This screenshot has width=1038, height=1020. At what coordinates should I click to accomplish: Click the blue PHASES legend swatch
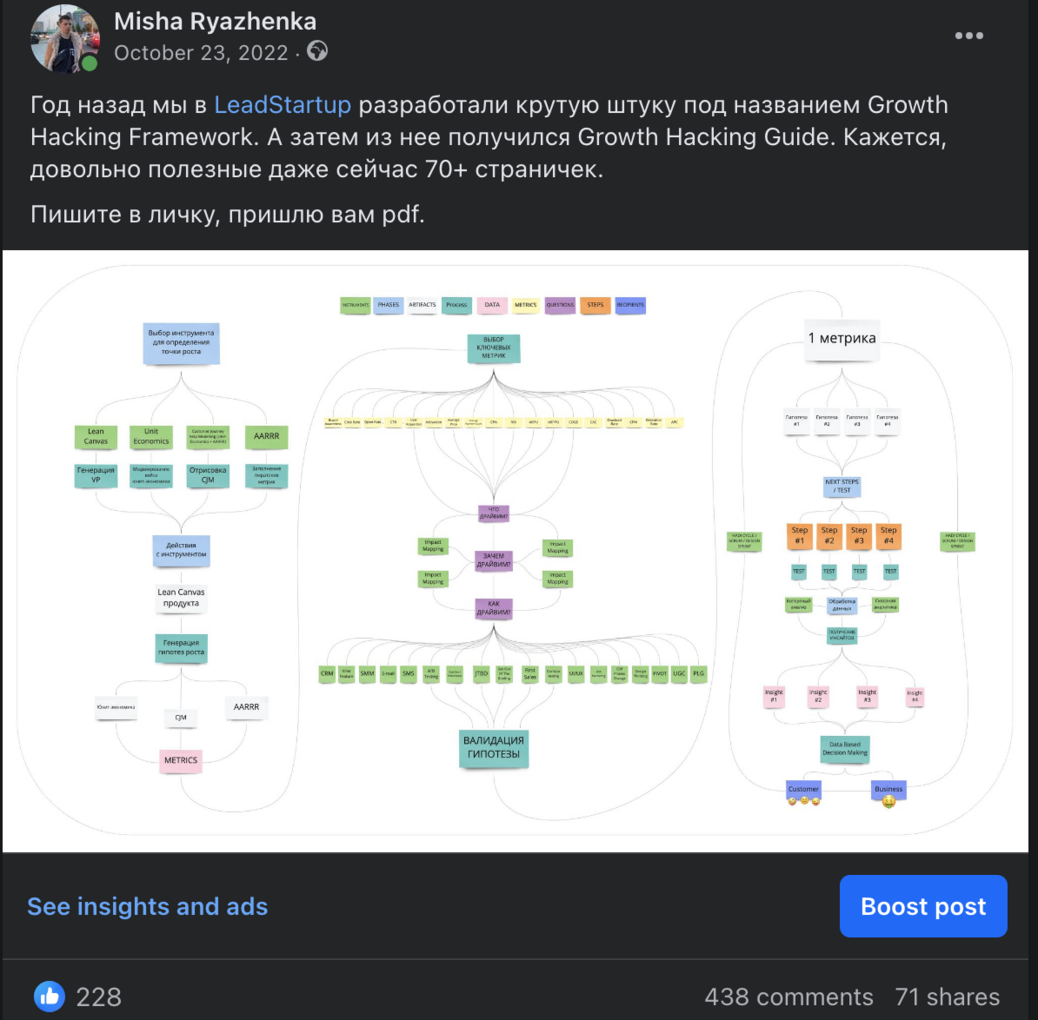tap(388, 305)
